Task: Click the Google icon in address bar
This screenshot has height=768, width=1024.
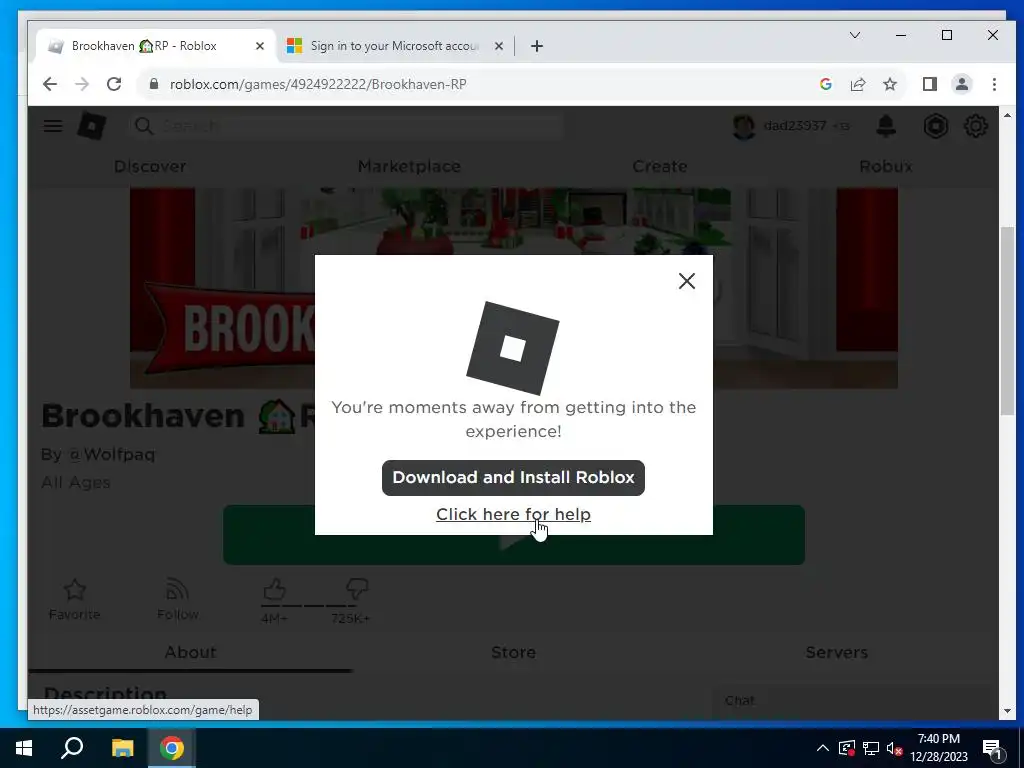Action: coord(825,84)
